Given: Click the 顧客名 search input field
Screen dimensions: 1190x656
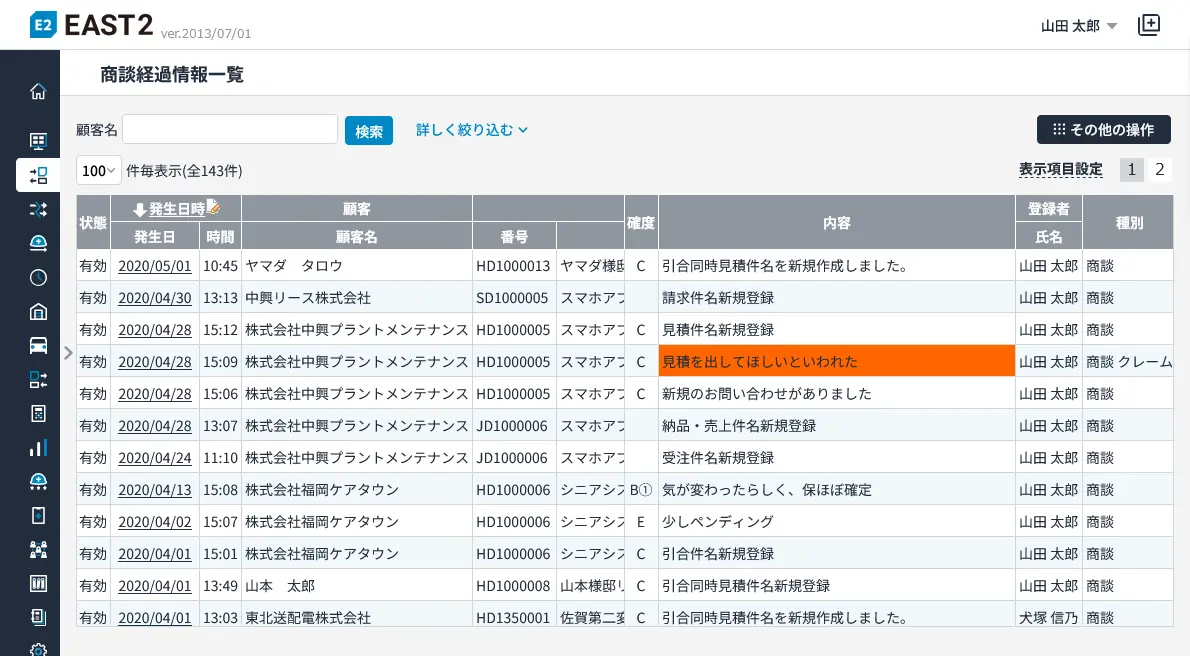Looking at the screenshot, I should 230,130.
